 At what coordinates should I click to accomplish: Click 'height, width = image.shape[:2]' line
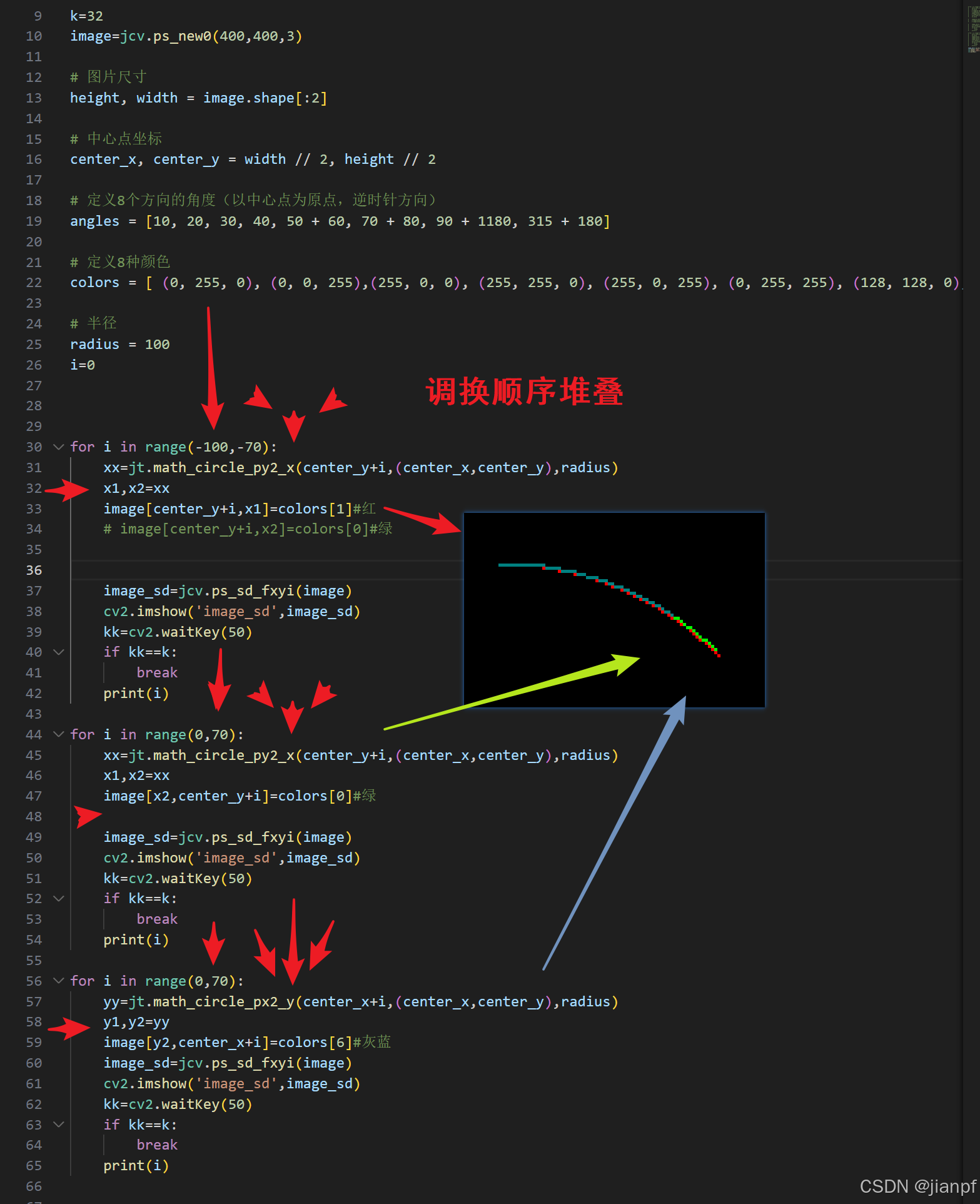198,98
